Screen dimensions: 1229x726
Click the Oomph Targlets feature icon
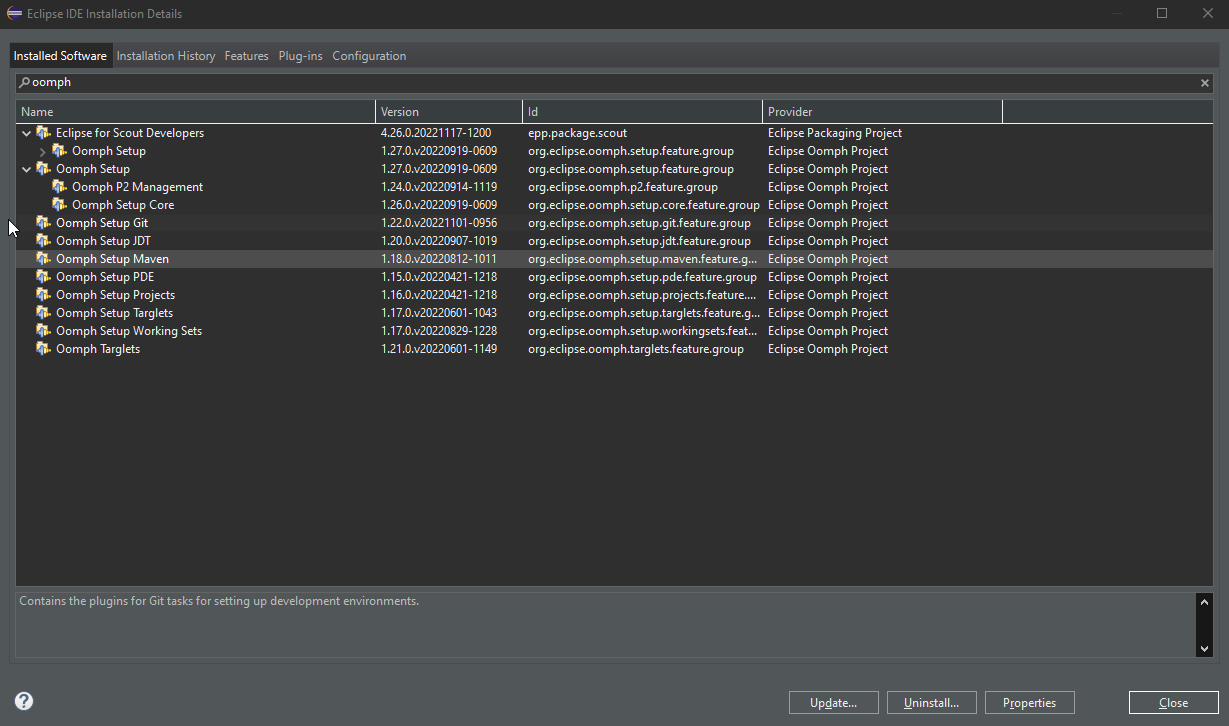pos(43,349)
